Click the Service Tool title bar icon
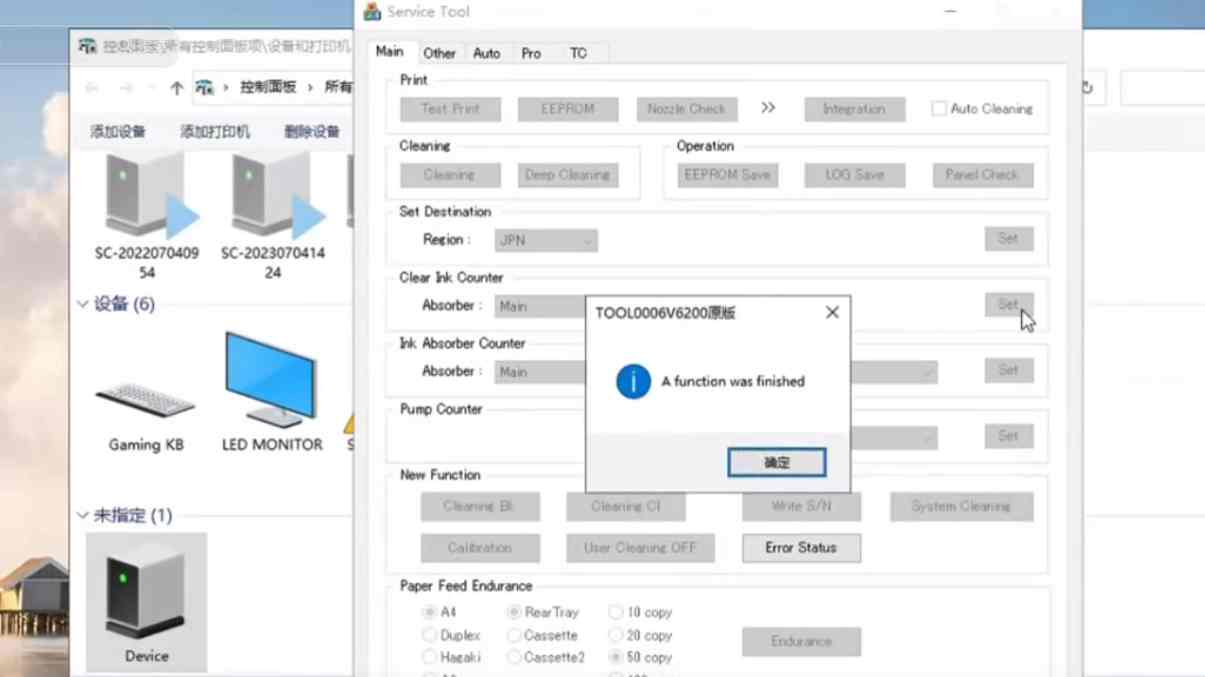This screenshot has height=677, width=1205. (x=372, y=12)
